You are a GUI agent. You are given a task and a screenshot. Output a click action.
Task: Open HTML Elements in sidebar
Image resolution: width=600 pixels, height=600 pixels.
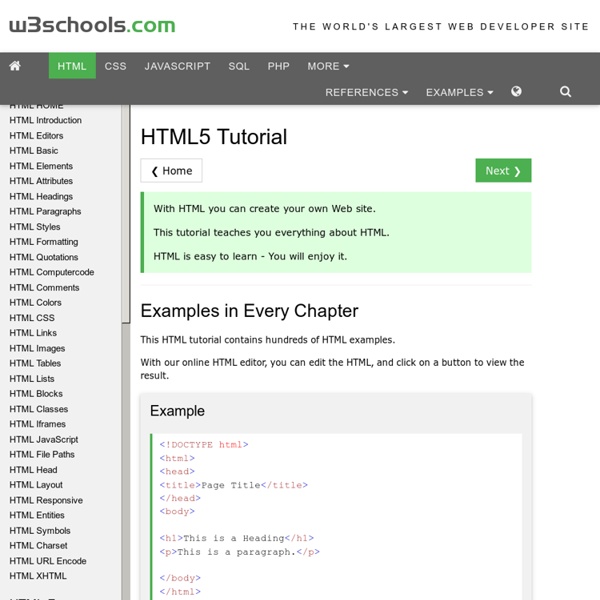tap(41, 166)
